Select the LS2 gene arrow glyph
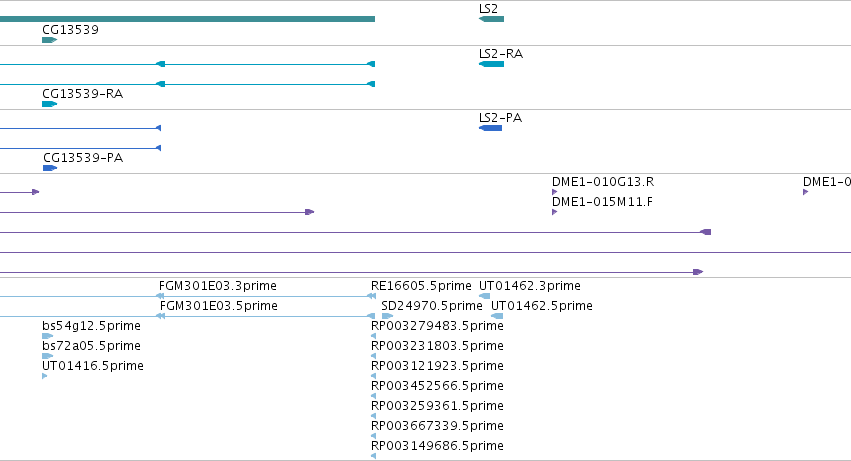The height and width of the screenshot is (461, 851). (491, 19)
